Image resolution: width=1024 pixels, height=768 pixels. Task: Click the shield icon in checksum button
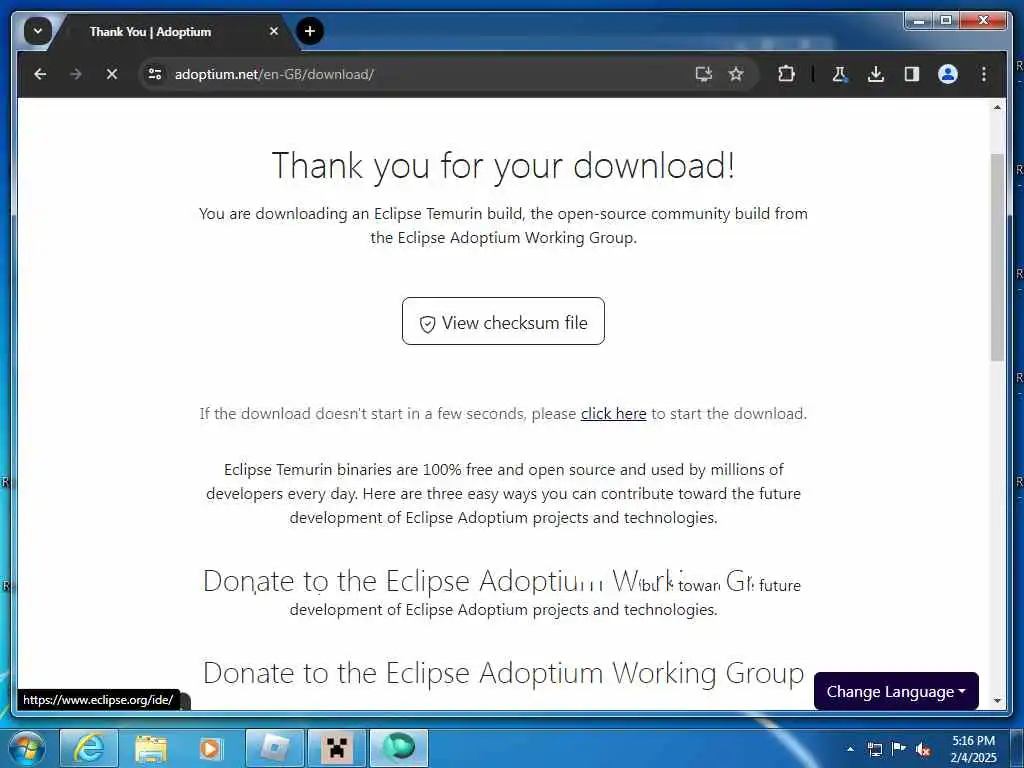point(427,325)
